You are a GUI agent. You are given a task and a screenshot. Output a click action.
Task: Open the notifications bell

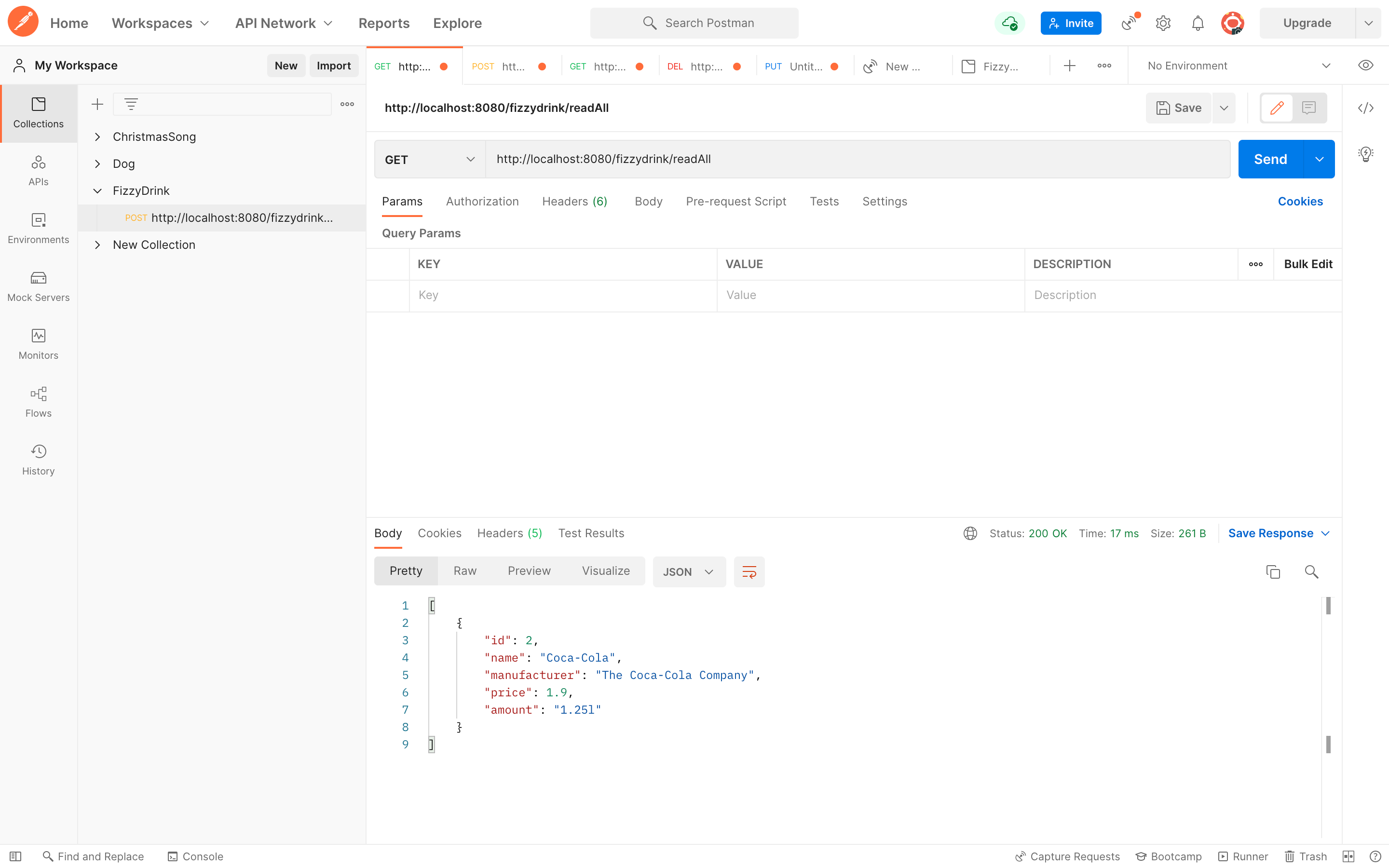(x=1198, y=22)
